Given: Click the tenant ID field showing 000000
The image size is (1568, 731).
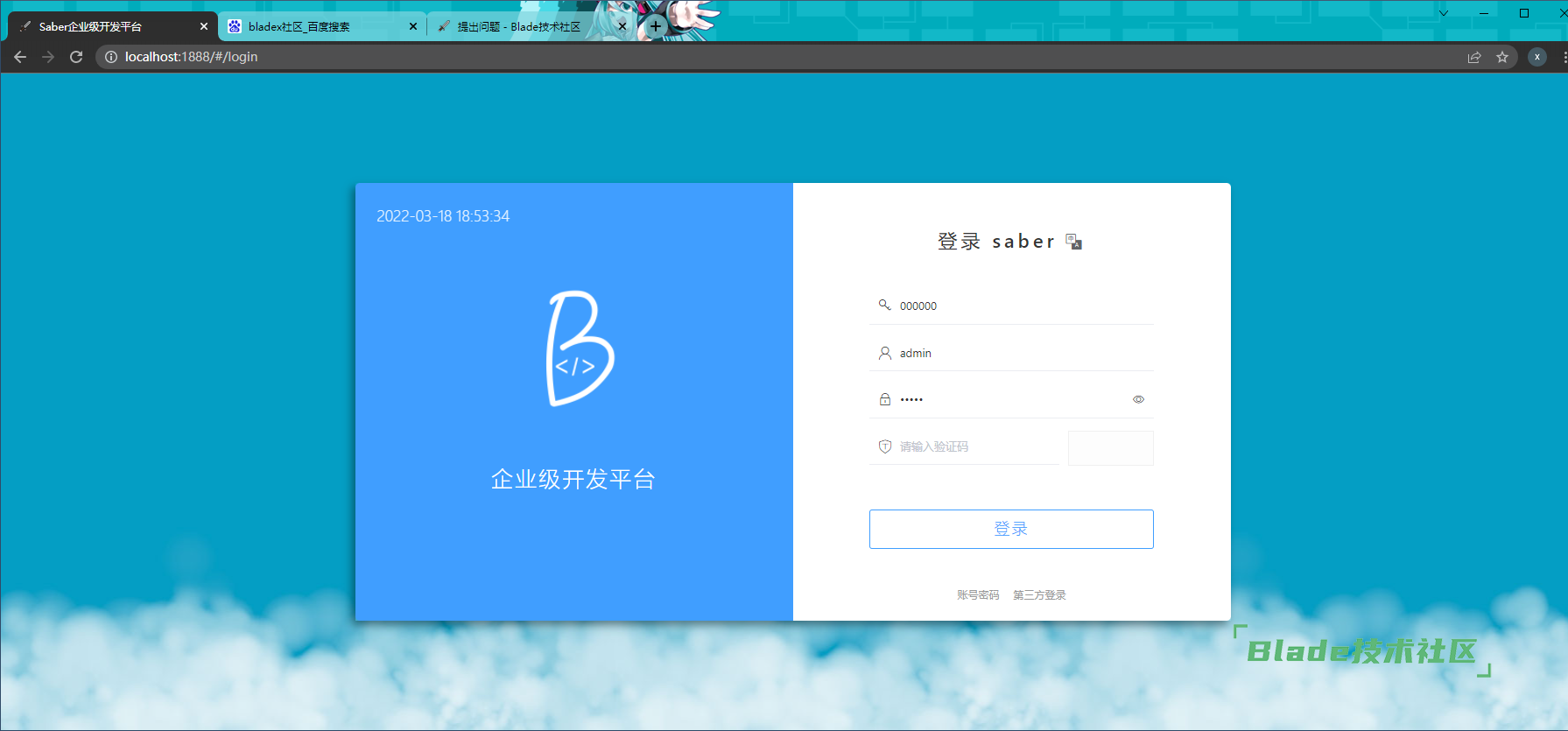Looking at the screenshot, I should [1011, 306].
